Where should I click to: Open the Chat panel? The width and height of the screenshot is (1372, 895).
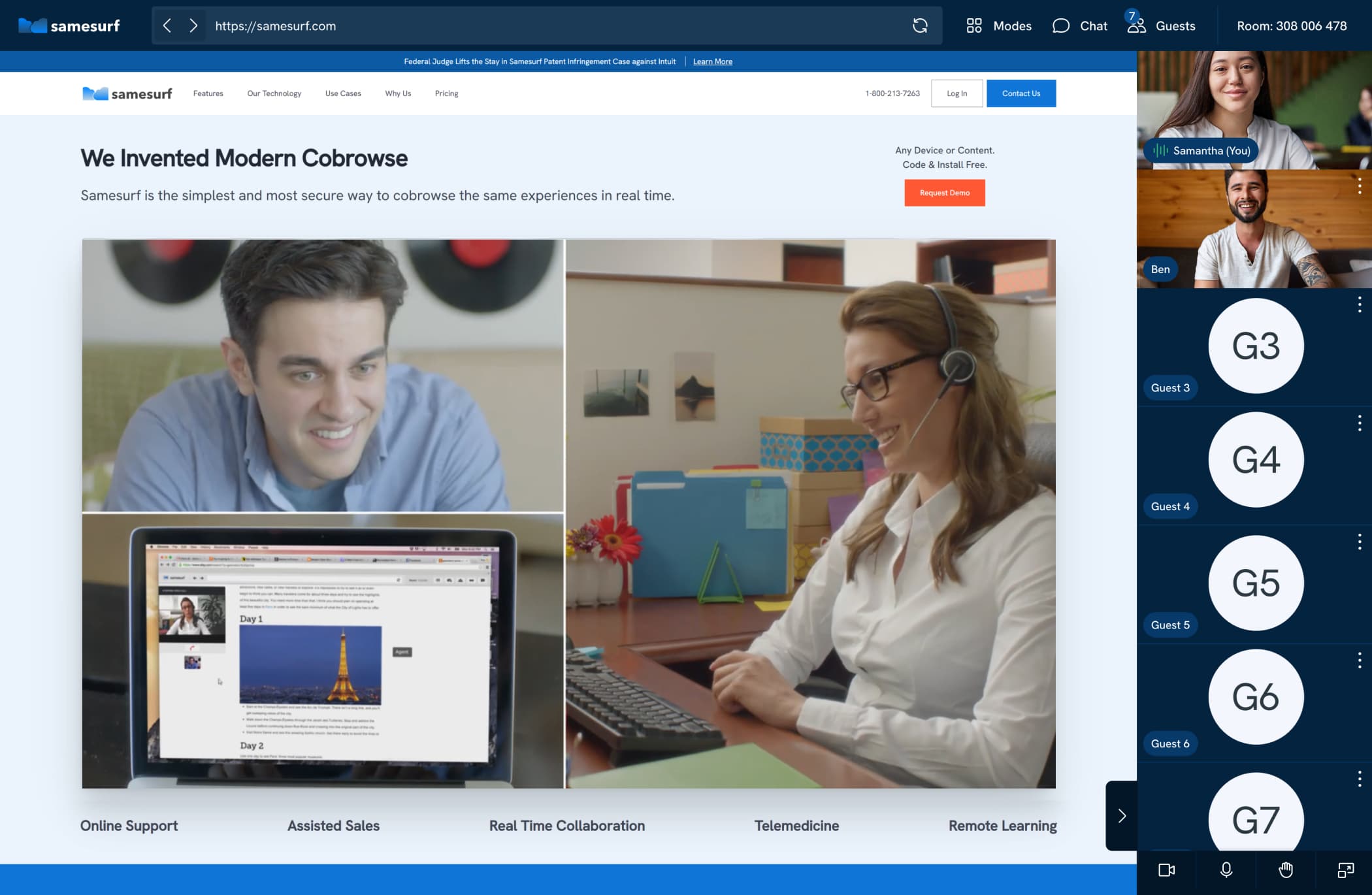pyautogui.click(x=1079, y=25)
